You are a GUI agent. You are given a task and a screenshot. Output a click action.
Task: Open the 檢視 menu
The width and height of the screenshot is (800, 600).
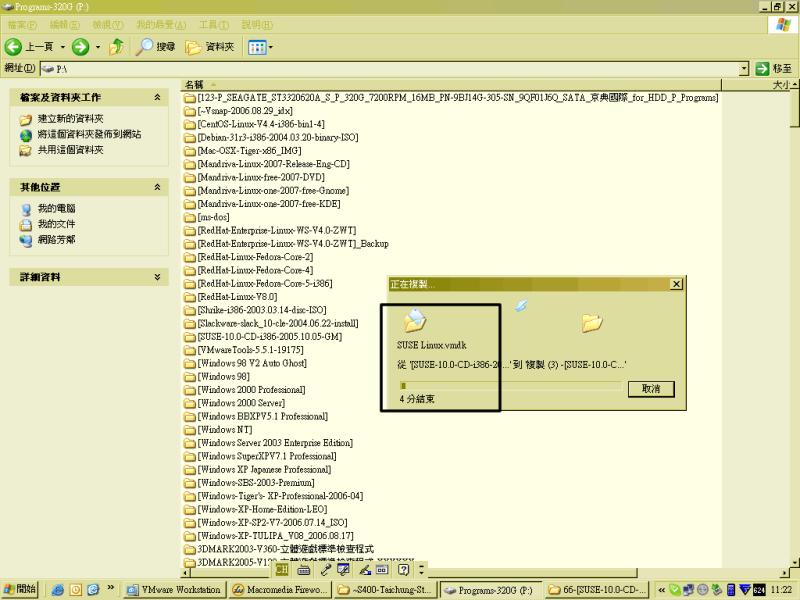[108, 24]
